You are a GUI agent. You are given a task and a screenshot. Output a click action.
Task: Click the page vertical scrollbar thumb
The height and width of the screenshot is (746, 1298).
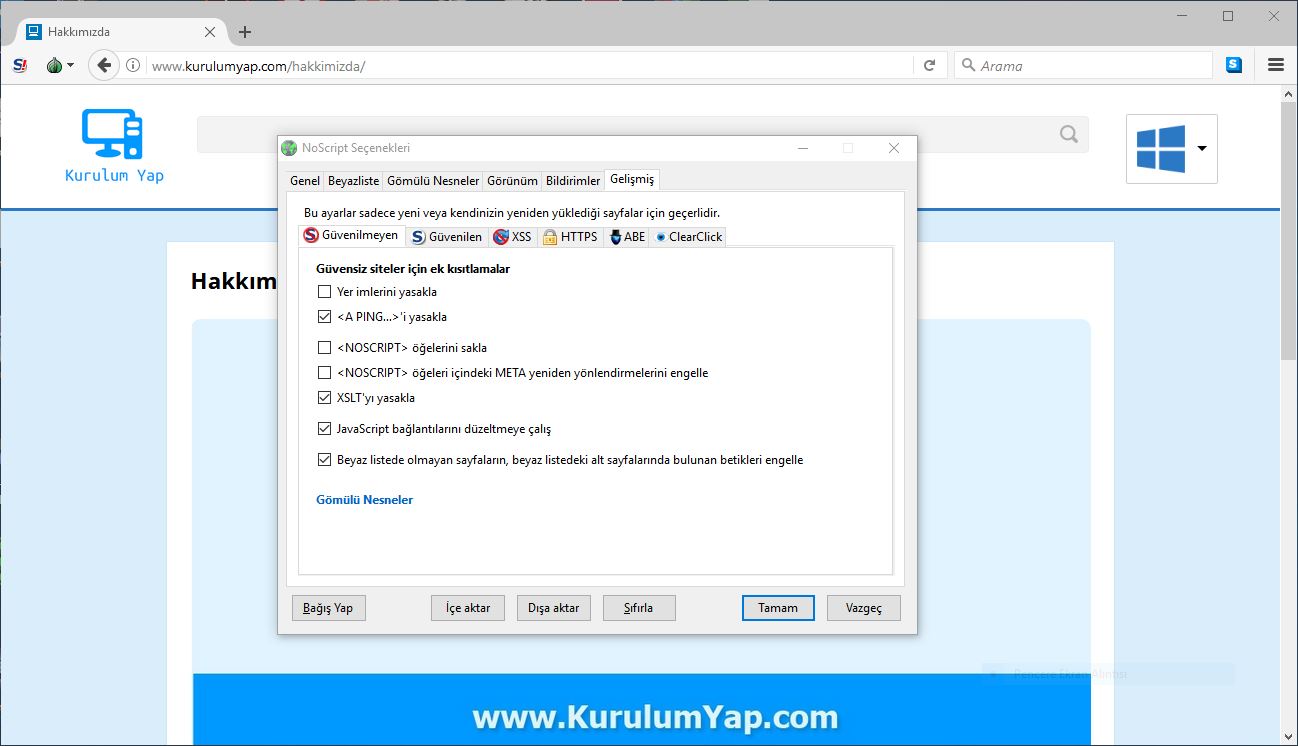[x=1289, y=230]
